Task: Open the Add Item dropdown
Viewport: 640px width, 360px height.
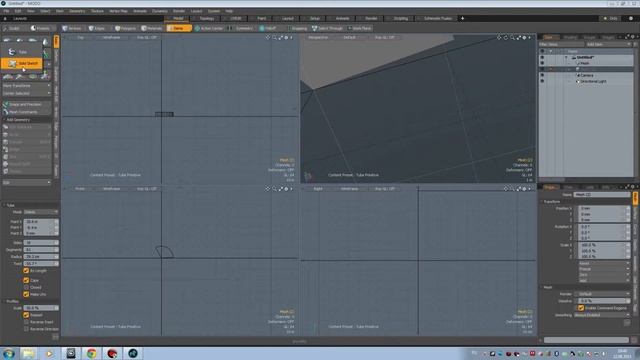Action: click(609, 44)
